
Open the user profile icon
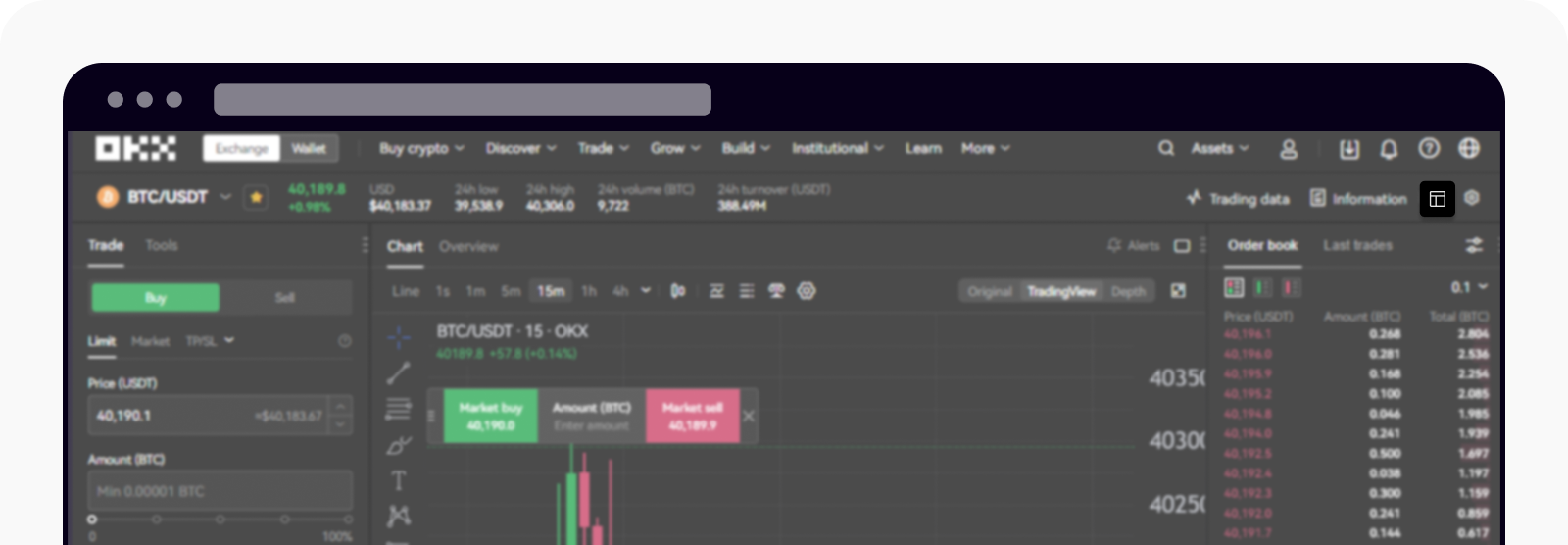(x=1289, y=149)
